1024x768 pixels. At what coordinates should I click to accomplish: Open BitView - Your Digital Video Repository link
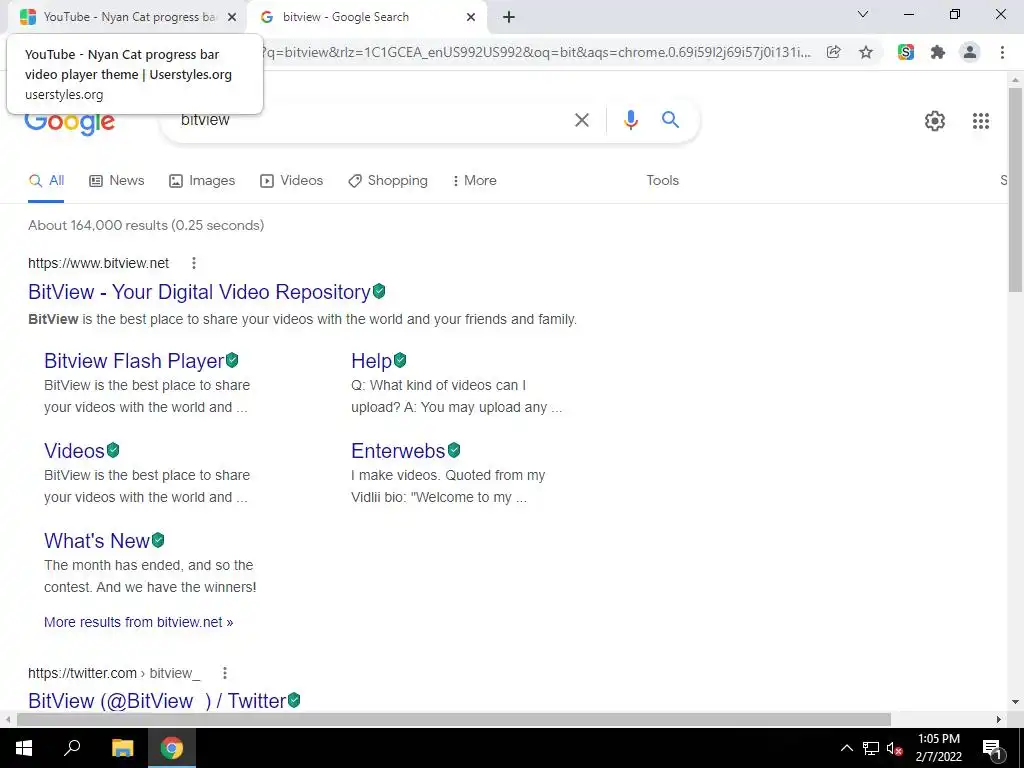[x=199, y=292]
